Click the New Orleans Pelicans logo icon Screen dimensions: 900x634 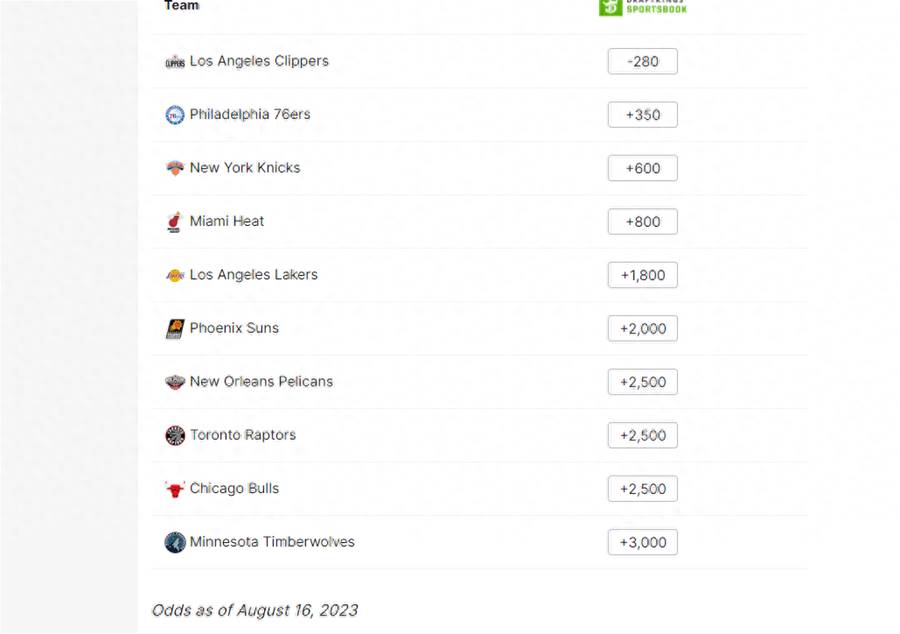[x=175, y=382]
